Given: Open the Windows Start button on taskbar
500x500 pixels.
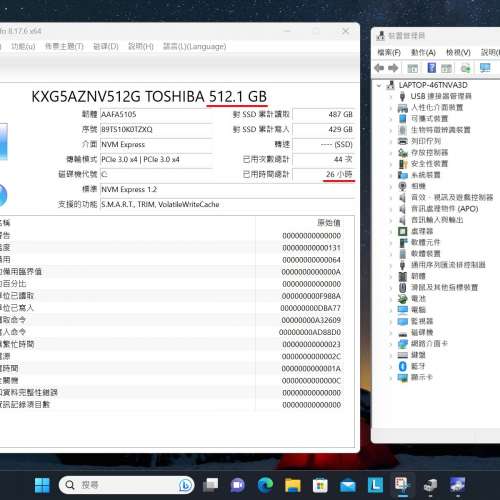Looking at the screenshot, I should pos(42,485).
